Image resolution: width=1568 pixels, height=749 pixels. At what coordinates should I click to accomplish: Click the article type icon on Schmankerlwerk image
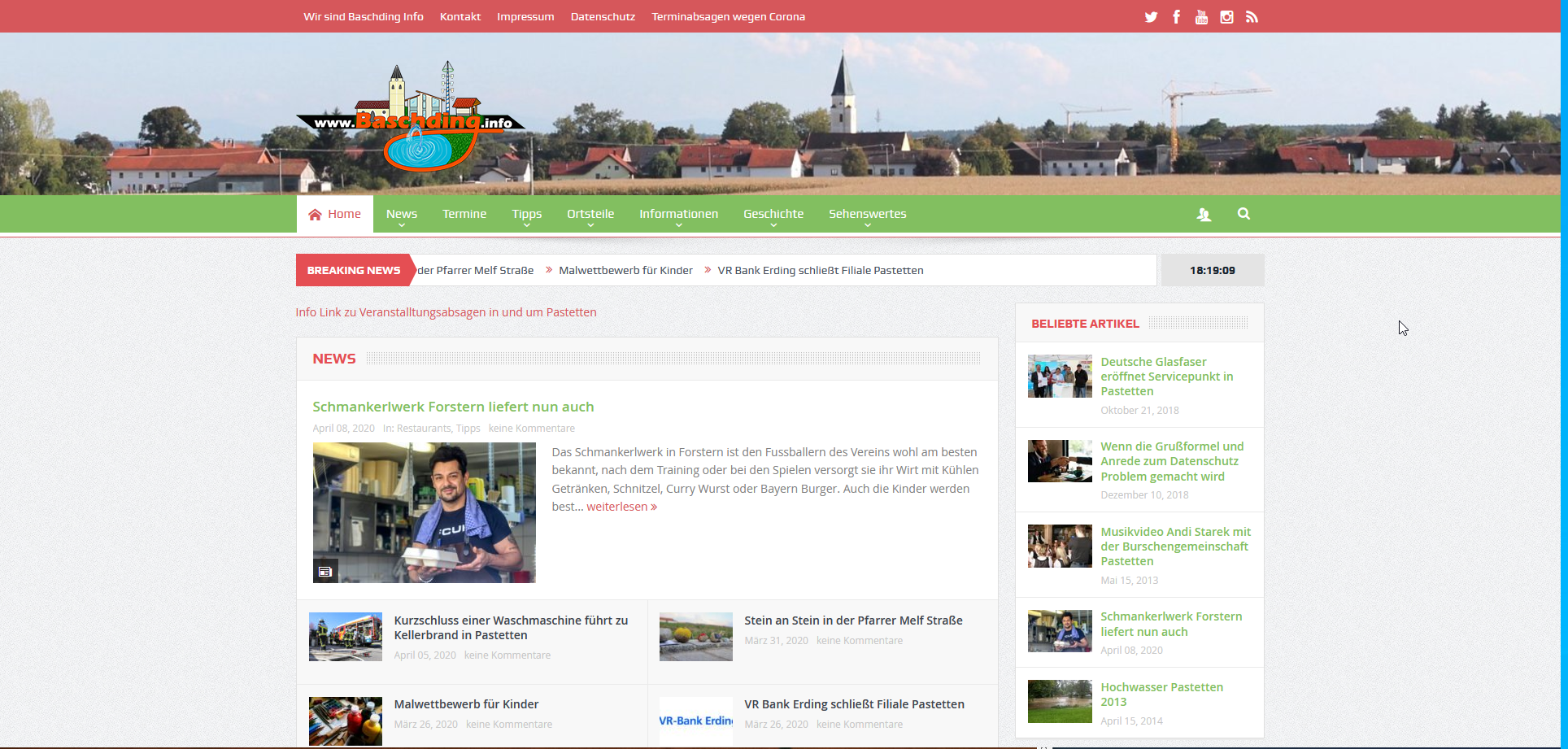(x=325, y=571)
